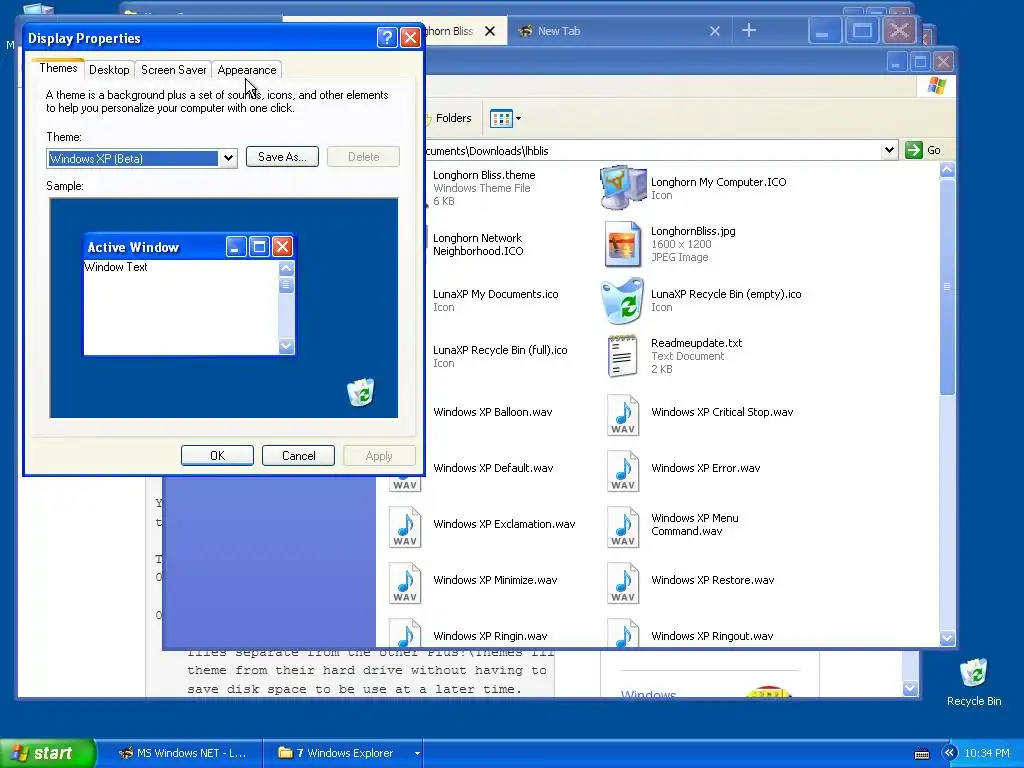The image size is (1024, 768).
Task: Select Windows XP Ringin.wav icon
Action: point(405,633)
